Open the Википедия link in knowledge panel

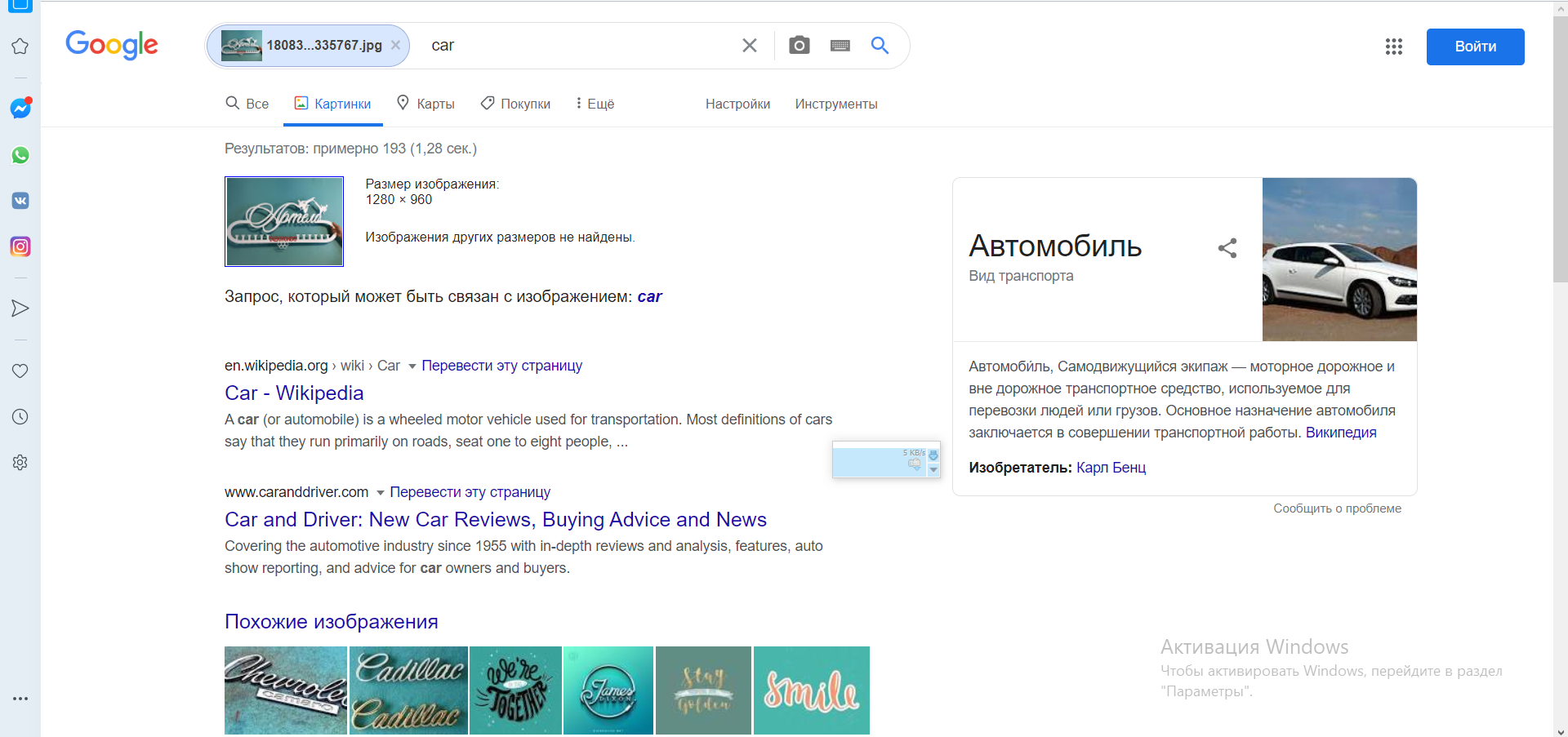pyautogui.click(x=1341, y=433)
